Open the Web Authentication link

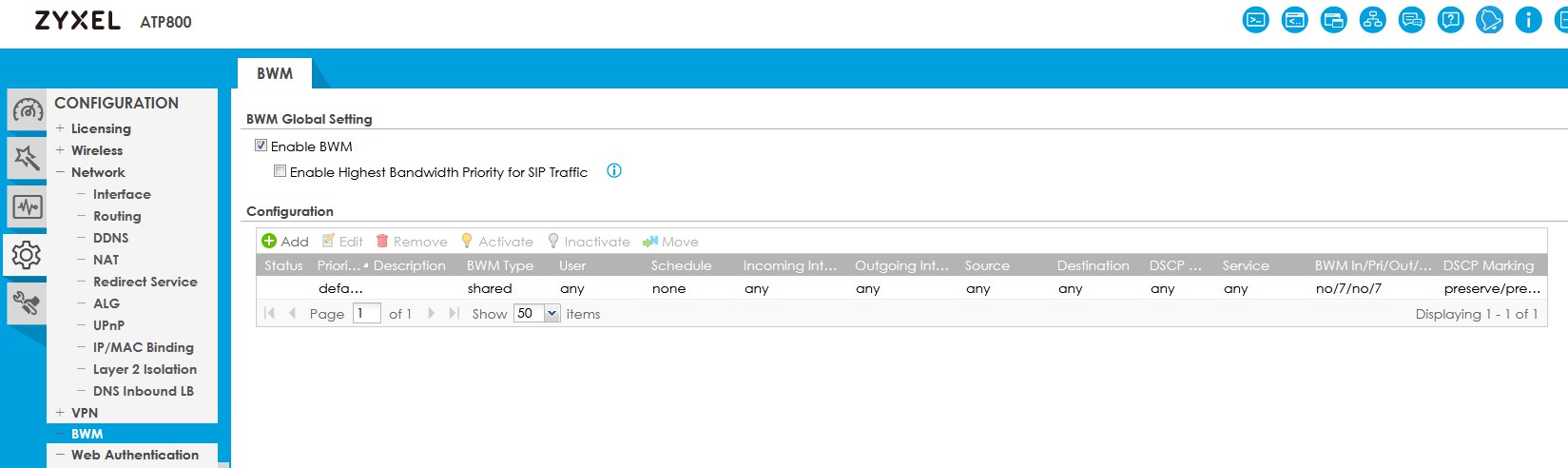pyautogui.click(x=135, y=455)
